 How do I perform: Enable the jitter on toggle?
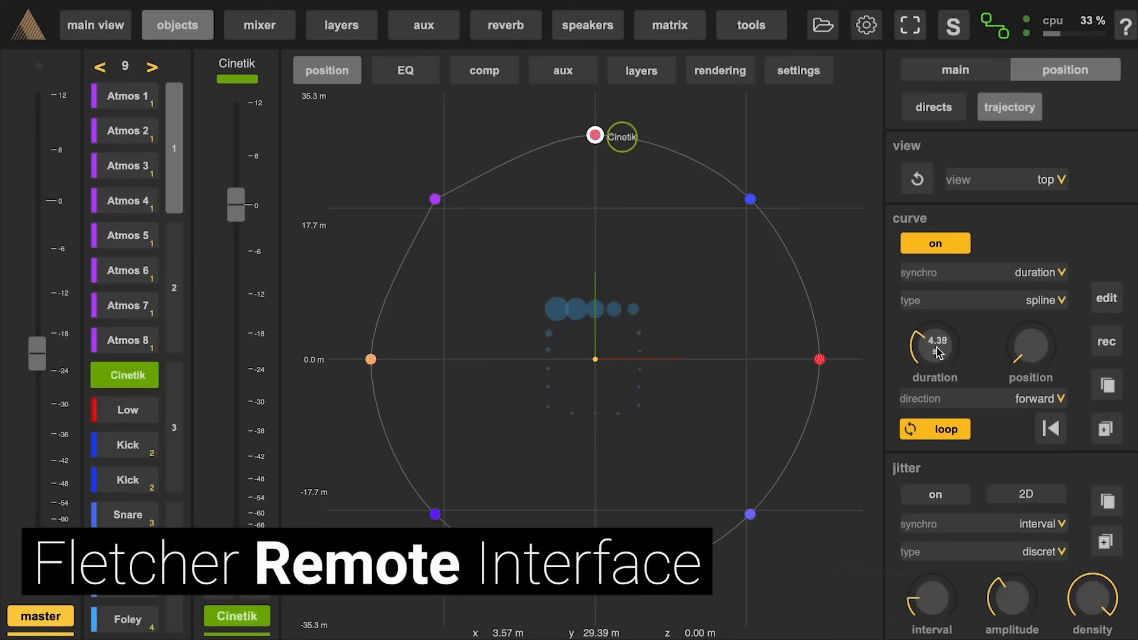tap(936, 494)
